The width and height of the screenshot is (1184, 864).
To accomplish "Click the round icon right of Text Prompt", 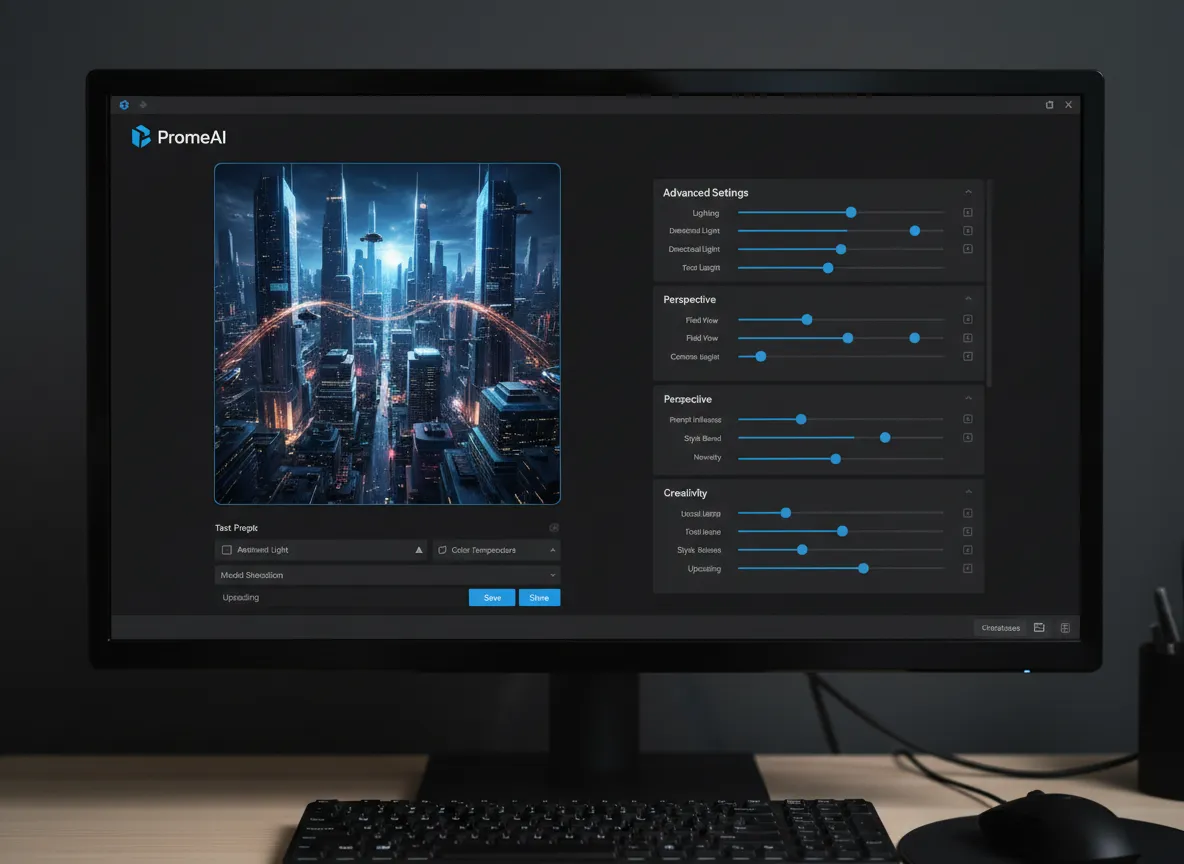I will pyautogui.click(x=554, y=528).
